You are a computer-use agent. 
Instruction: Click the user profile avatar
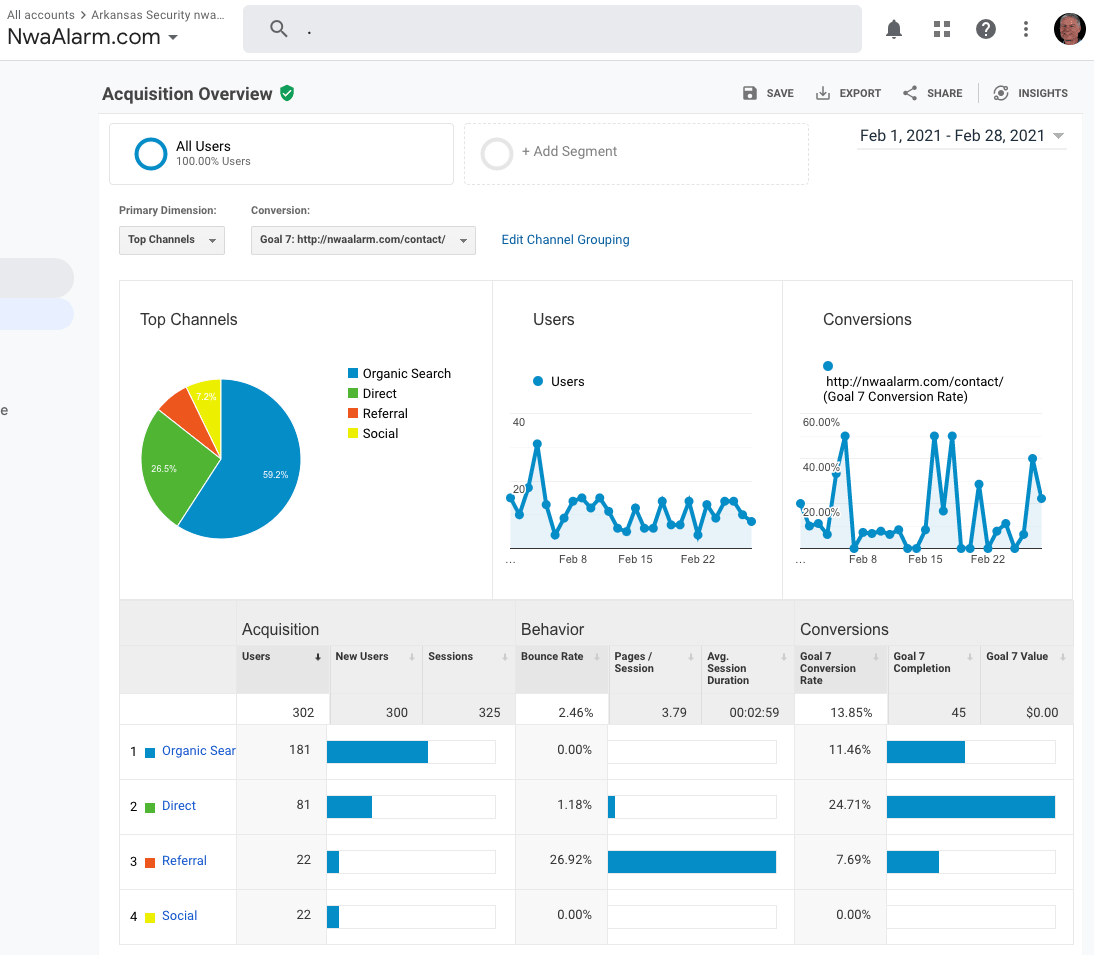[x=1069, y=29]
